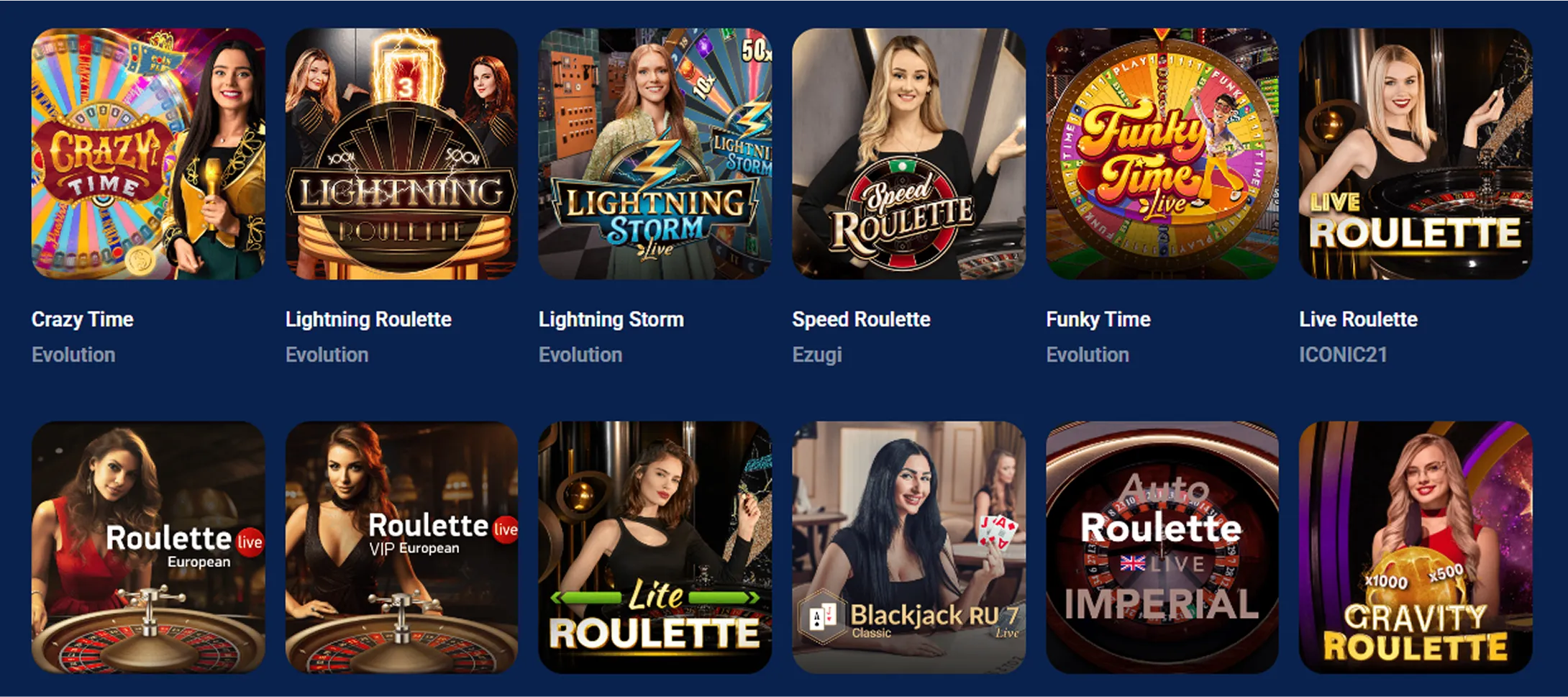The image size is (1568, 697).
Task: Launch Auto Roulette Live Imperial tile
Action: click(1162, 547)
